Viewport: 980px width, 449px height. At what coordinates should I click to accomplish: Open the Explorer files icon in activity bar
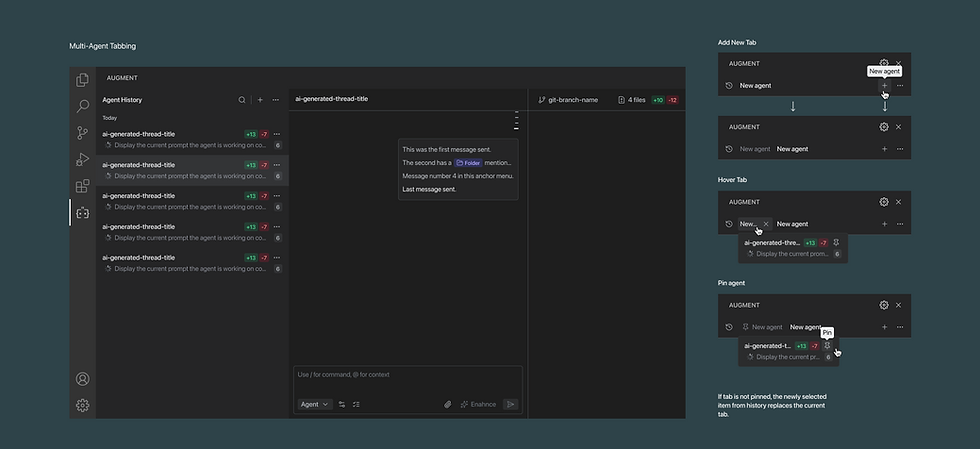(x=82, y=80)
